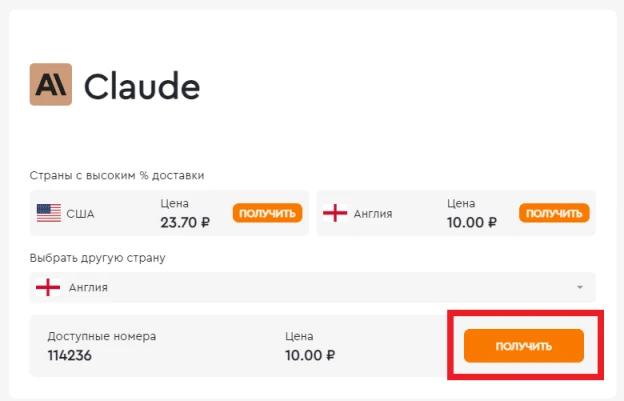Get a number for Англия in the top card

pos(554,213)
